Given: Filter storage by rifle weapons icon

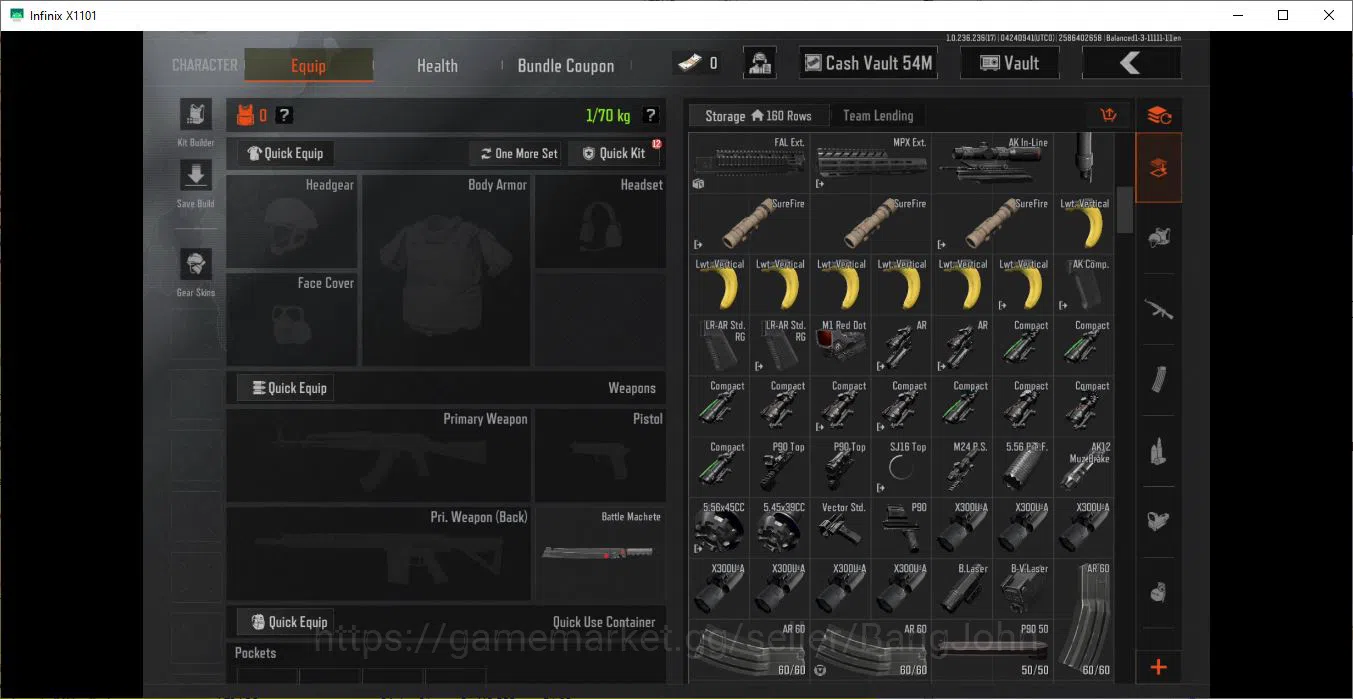Looking at the screenshot, I should point(1159,309).
